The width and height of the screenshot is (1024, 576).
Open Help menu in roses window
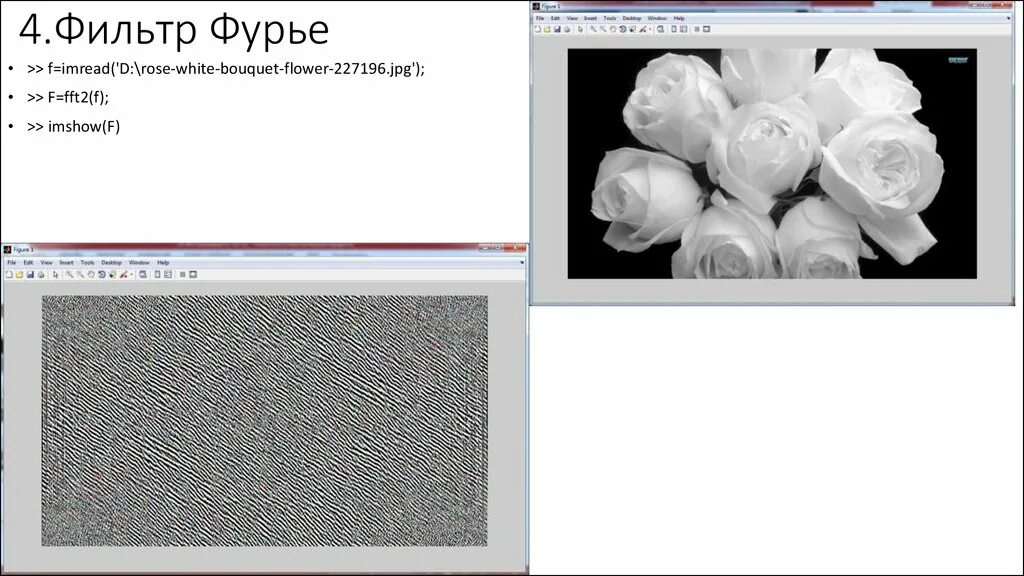[679, 18]
